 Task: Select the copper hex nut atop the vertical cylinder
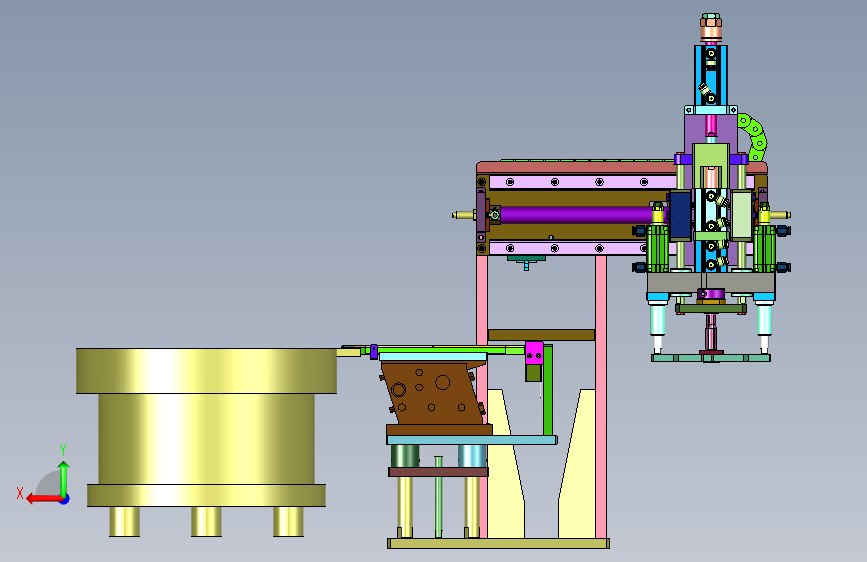pyautogui.click(x=711, y=24)
